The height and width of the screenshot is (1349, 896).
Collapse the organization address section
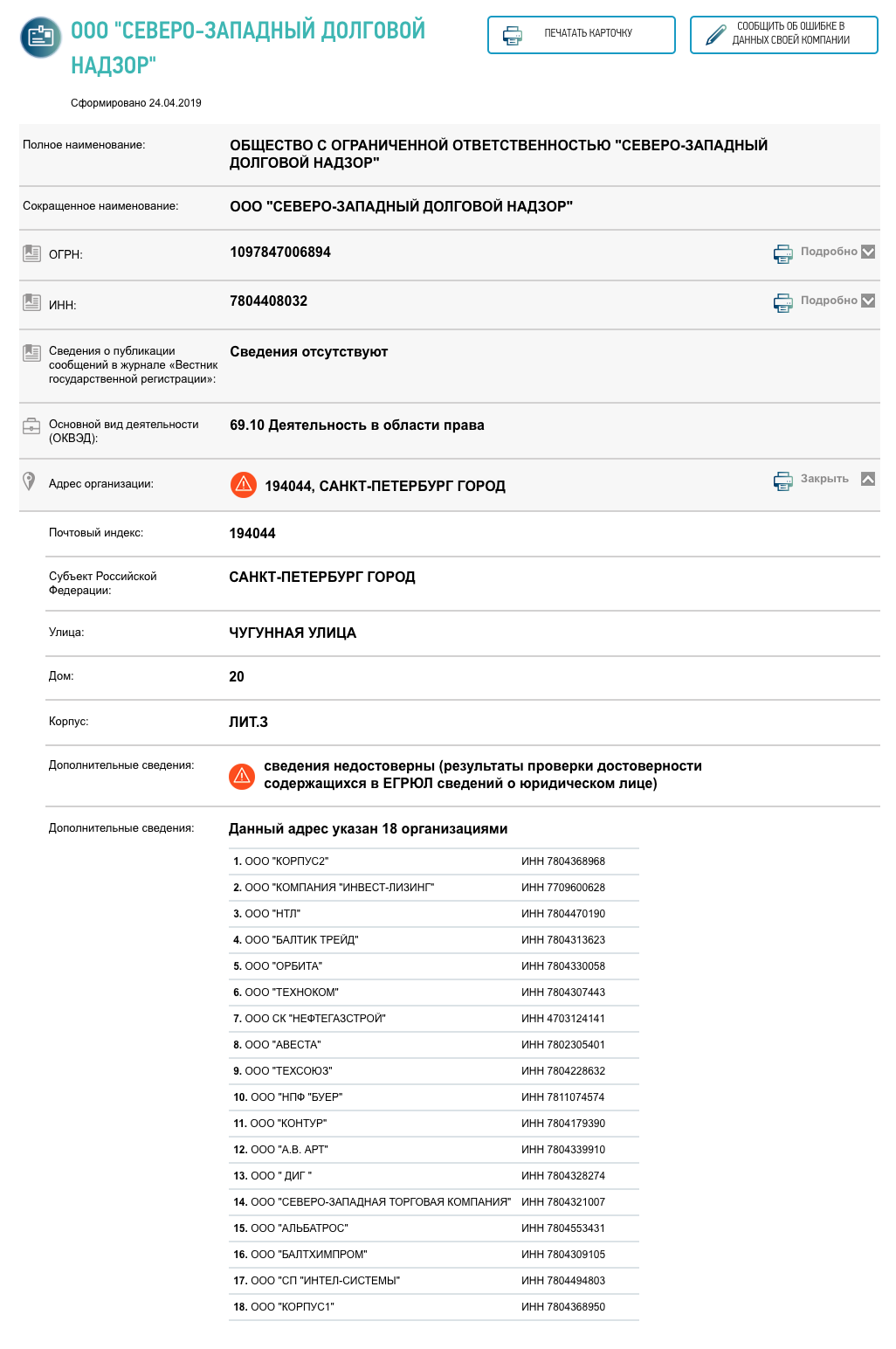pyautogui.click(x=868, y=479)
